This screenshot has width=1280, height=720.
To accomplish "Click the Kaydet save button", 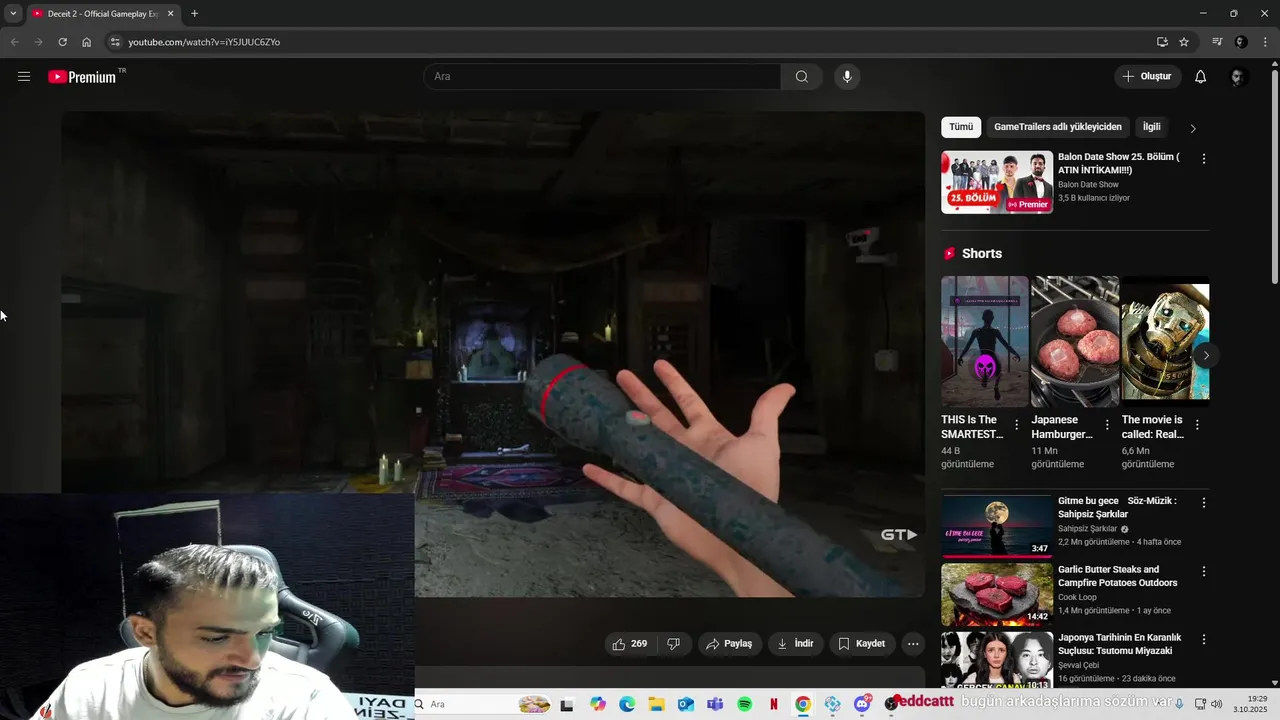I will click(x=862, y=644).
